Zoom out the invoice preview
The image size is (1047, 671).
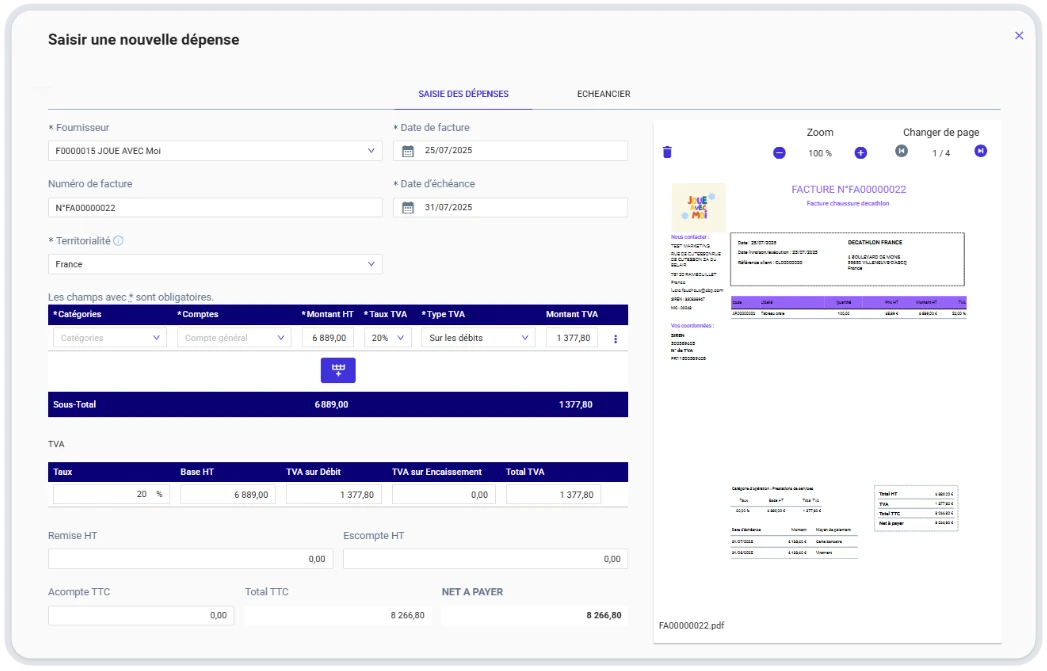[x=779, y=152]
